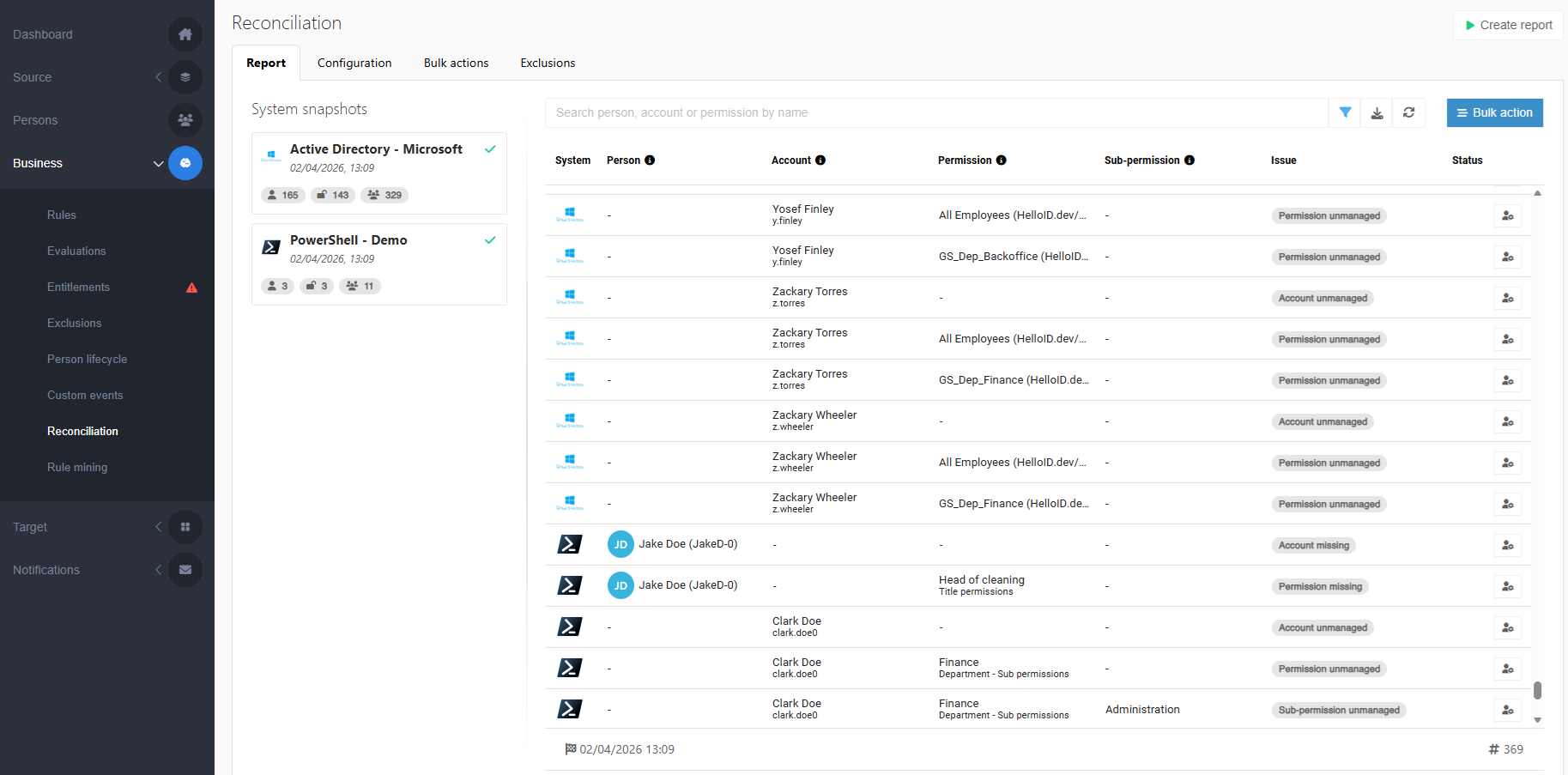The height and width of the screenshot is (775, 1568).
Task: Click the search person or account field
Action: point(935,112)
